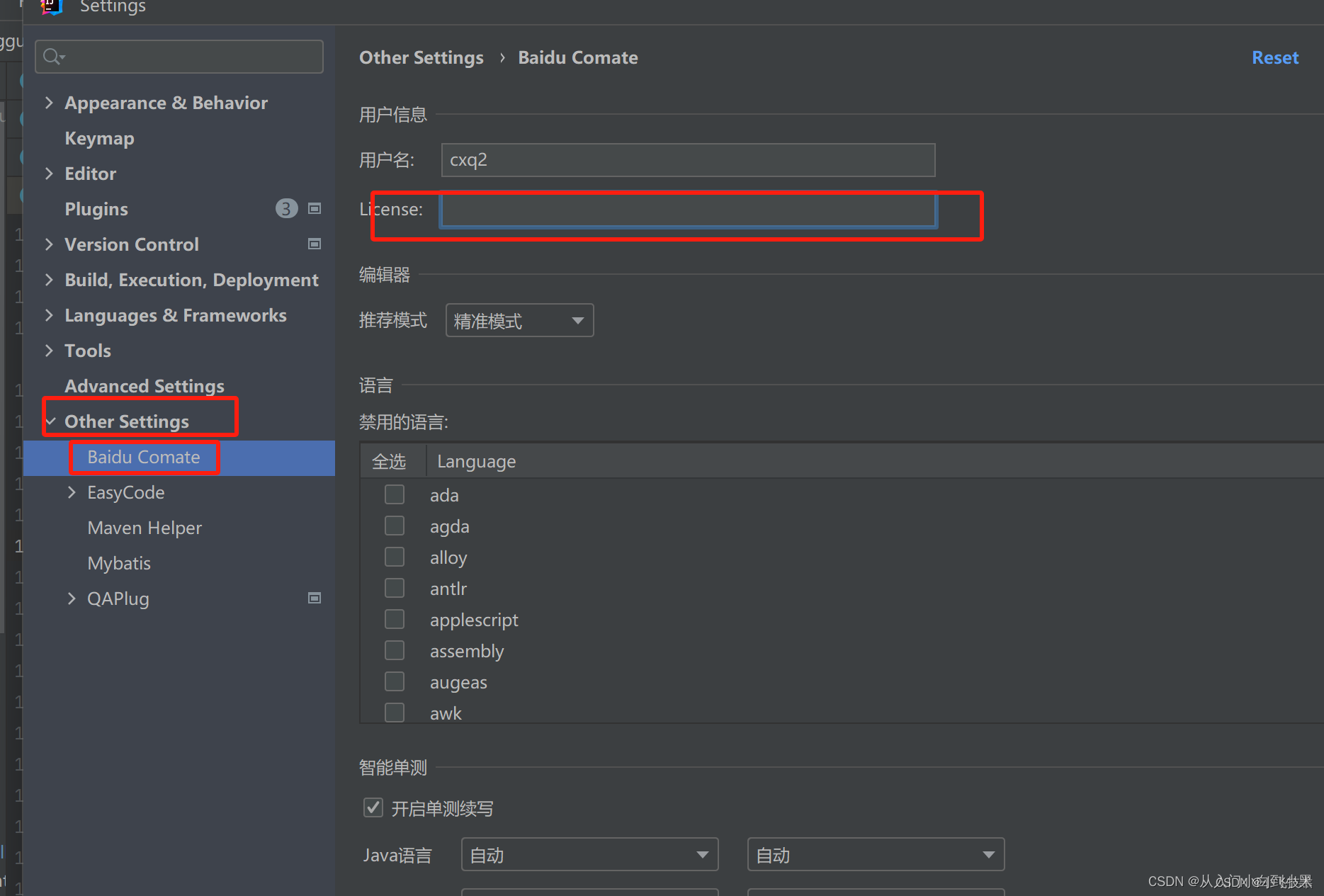Open Advanced Settings page
The width and height of the screenshot is (1324, 896).
(x=145, y=386)
